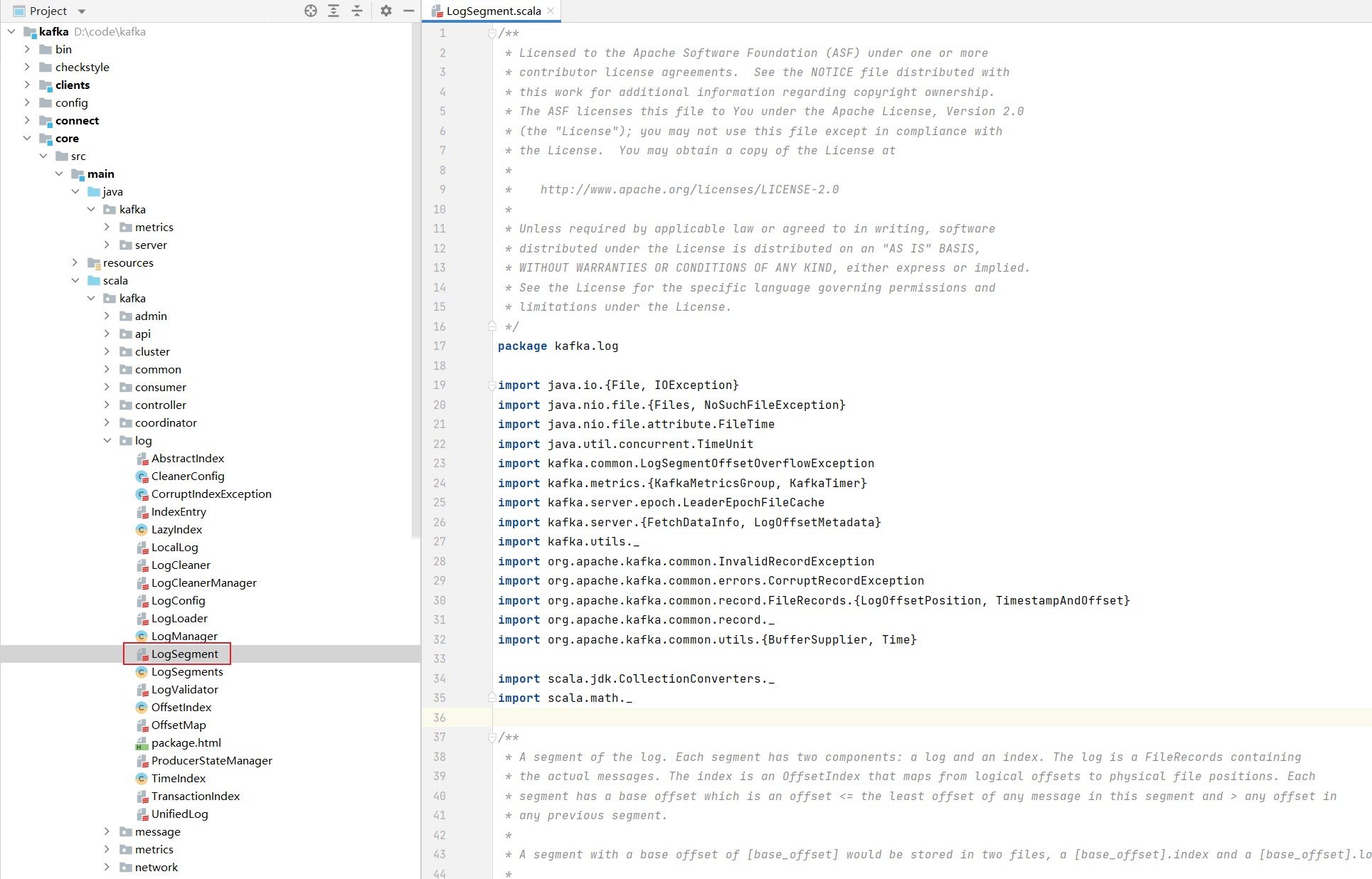Click Collapse All icon in Project toolbar
This screenshot has width=1372, height=879.
[x=357, y=11]
